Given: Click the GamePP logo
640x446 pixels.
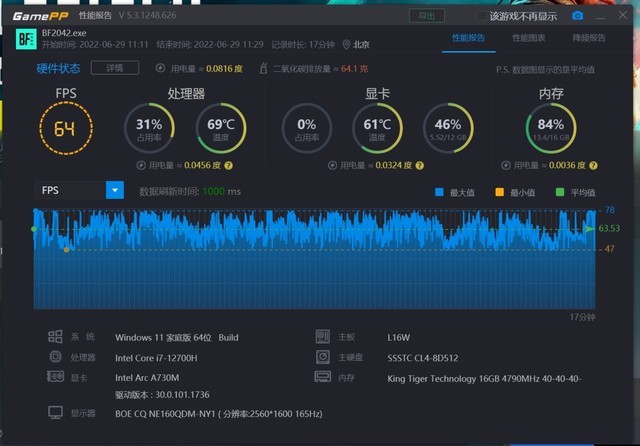Looking at the screenshot, I should click(41, 16).
